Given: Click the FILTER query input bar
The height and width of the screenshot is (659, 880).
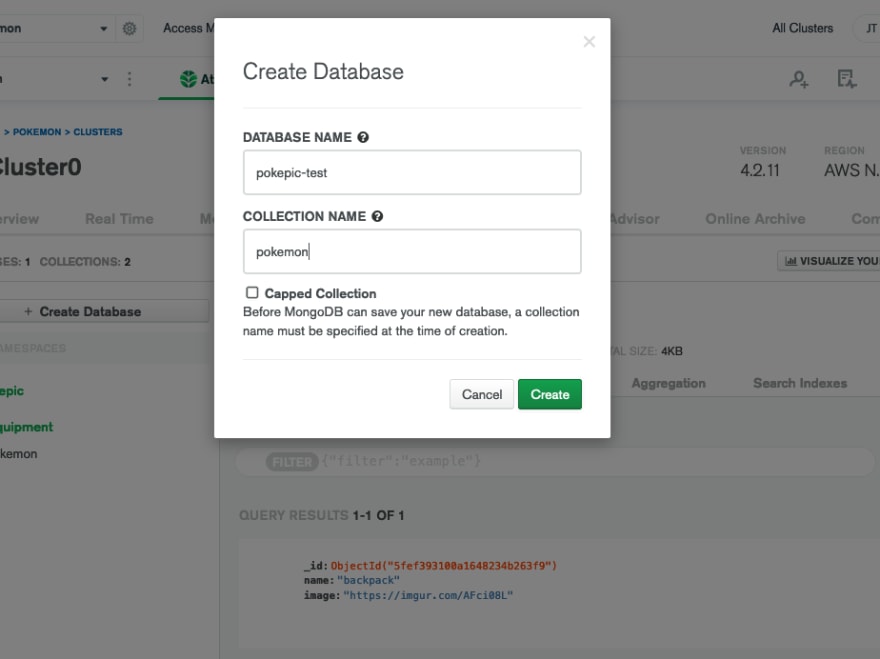Looking at the screenshot, I should tap(556, 461).
